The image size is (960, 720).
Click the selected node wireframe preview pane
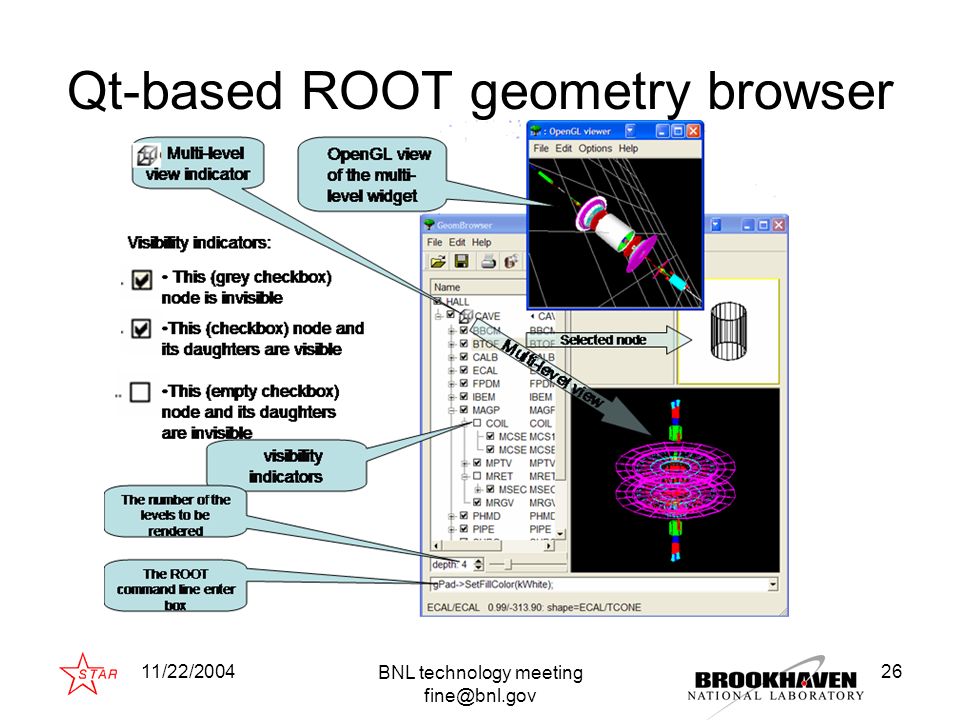click(728, 331)
